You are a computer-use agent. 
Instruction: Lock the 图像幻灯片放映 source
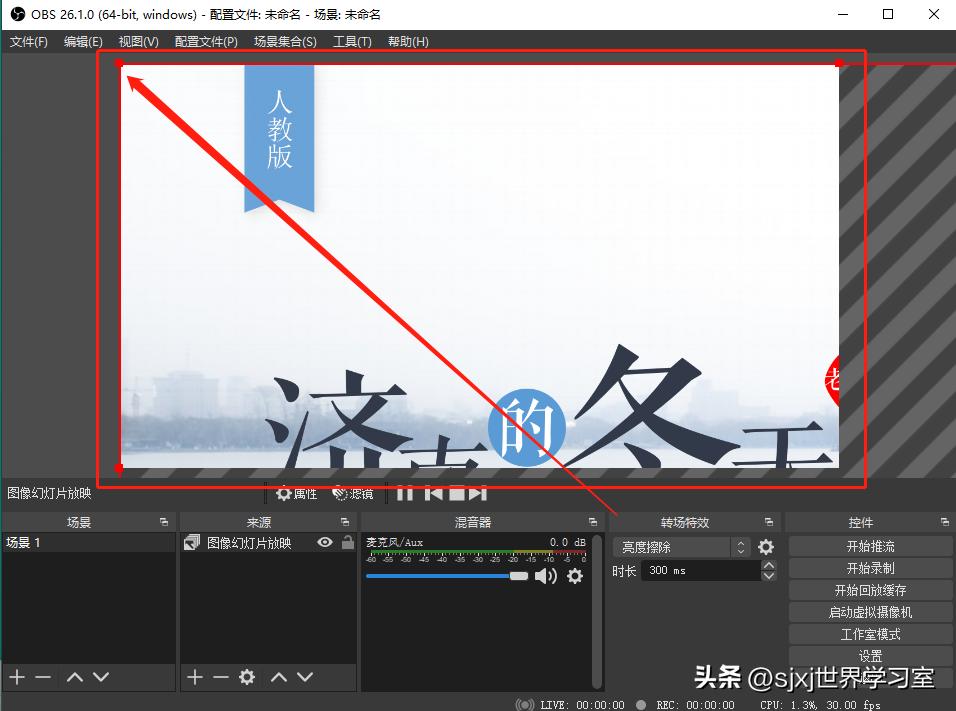click(347, 542)
